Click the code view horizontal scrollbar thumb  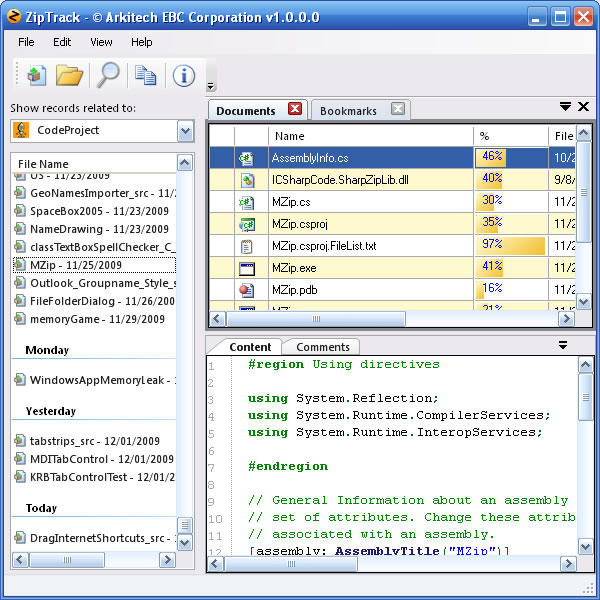(291, 564)
